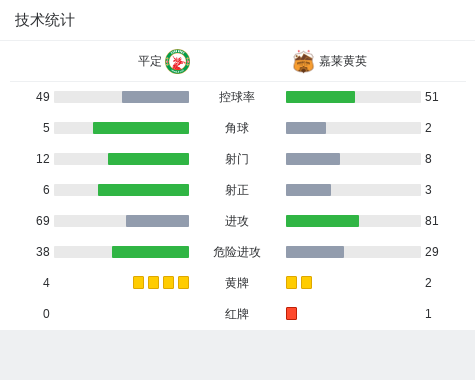The height and width of the screenshot is (380, 475).
Task: Click the red card icon for 嘉莱黄英
Action: pos(291,313)
